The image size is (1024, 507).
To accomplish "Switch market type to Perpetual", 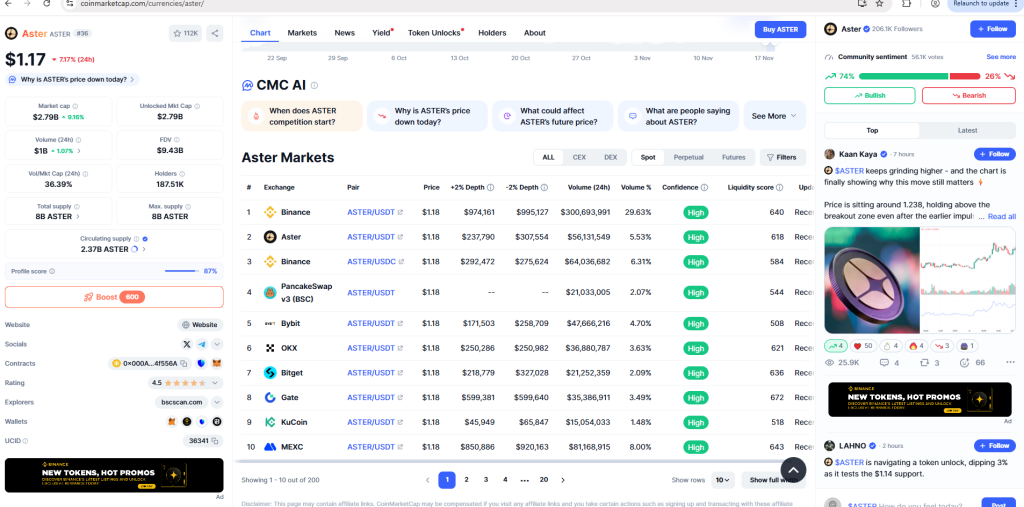I will [688, 157].
